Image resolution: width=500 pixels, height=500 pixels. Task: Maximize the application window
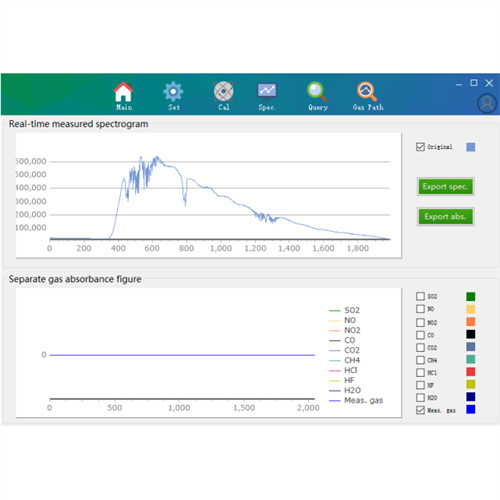click(474, 83)
